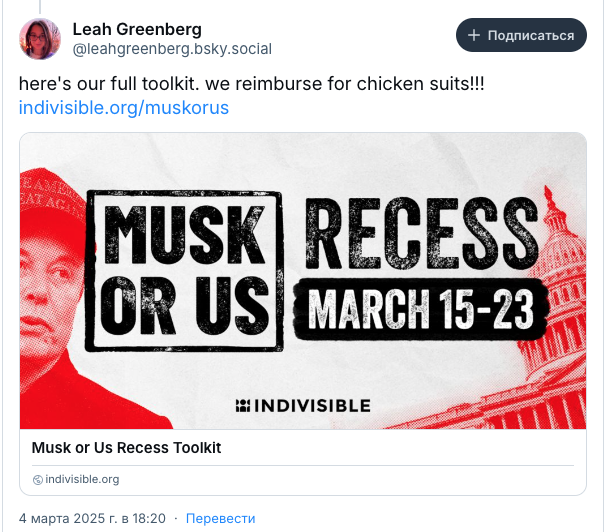Click the Подписаться follow button

pos(521,35)
